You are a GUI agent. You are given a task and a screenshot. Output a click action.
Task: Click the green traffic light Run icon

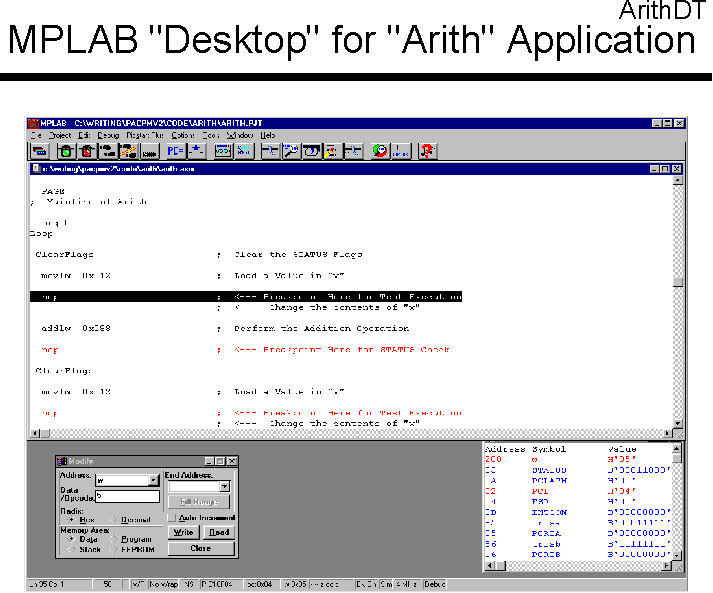point(66,151)
